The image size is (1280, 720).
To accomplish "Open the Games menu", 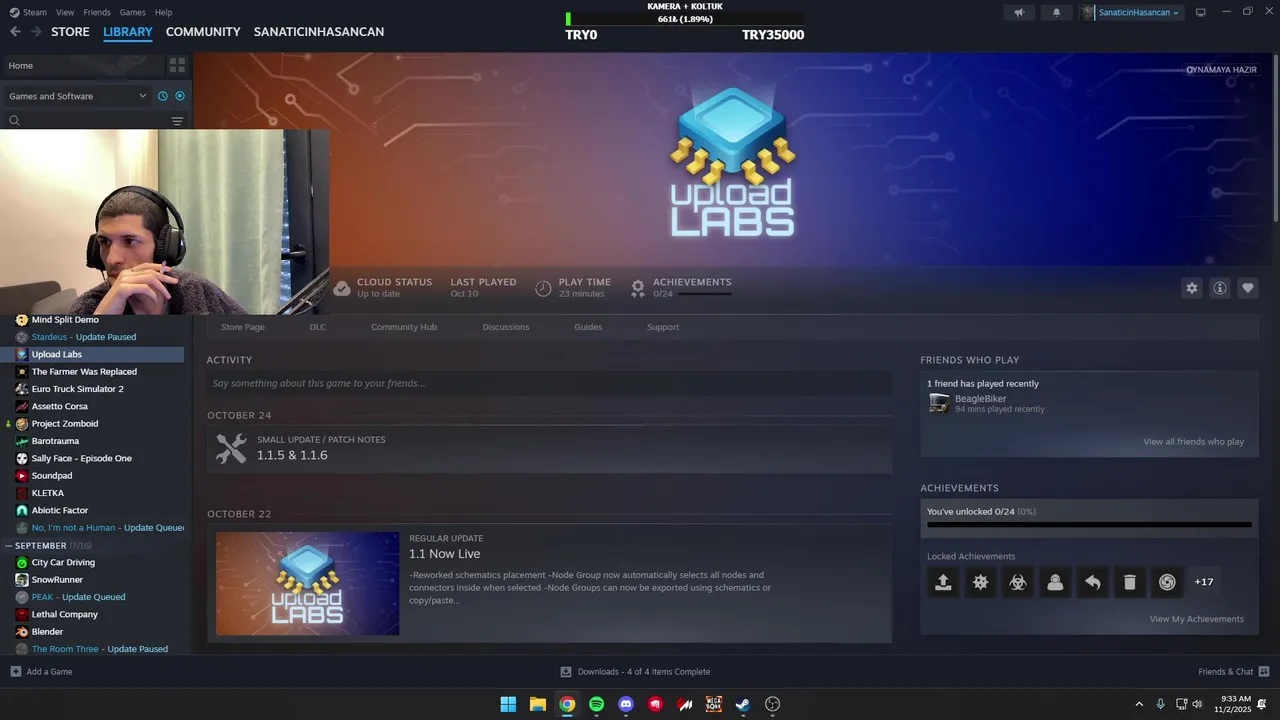I will pyautogui.click(x=132, y=12).
